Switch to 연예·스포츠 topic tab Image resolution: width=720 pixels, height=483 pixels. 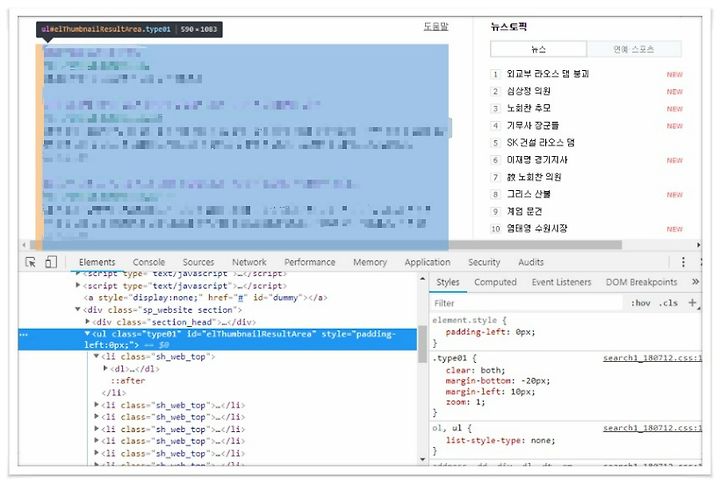point(634,49)
